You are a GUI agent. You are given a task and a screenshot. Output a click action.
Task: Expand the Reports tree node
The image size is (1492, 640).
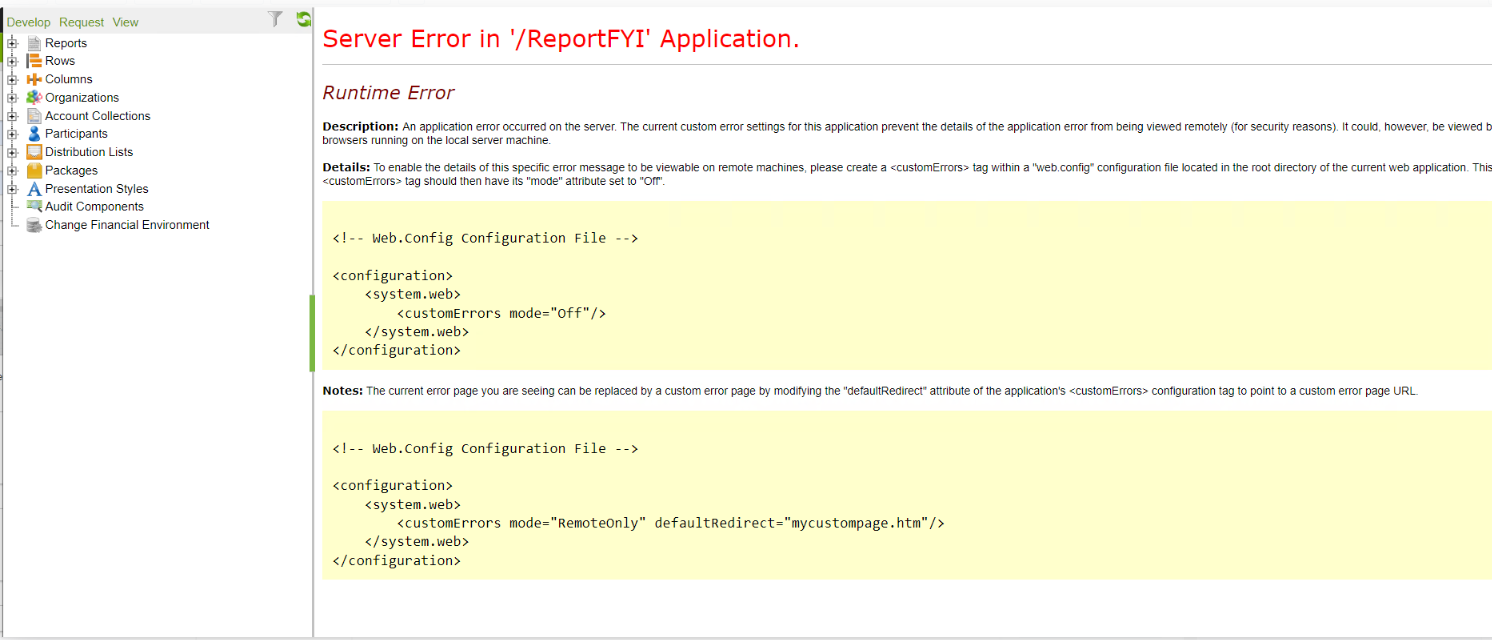(x=13, y=43)
